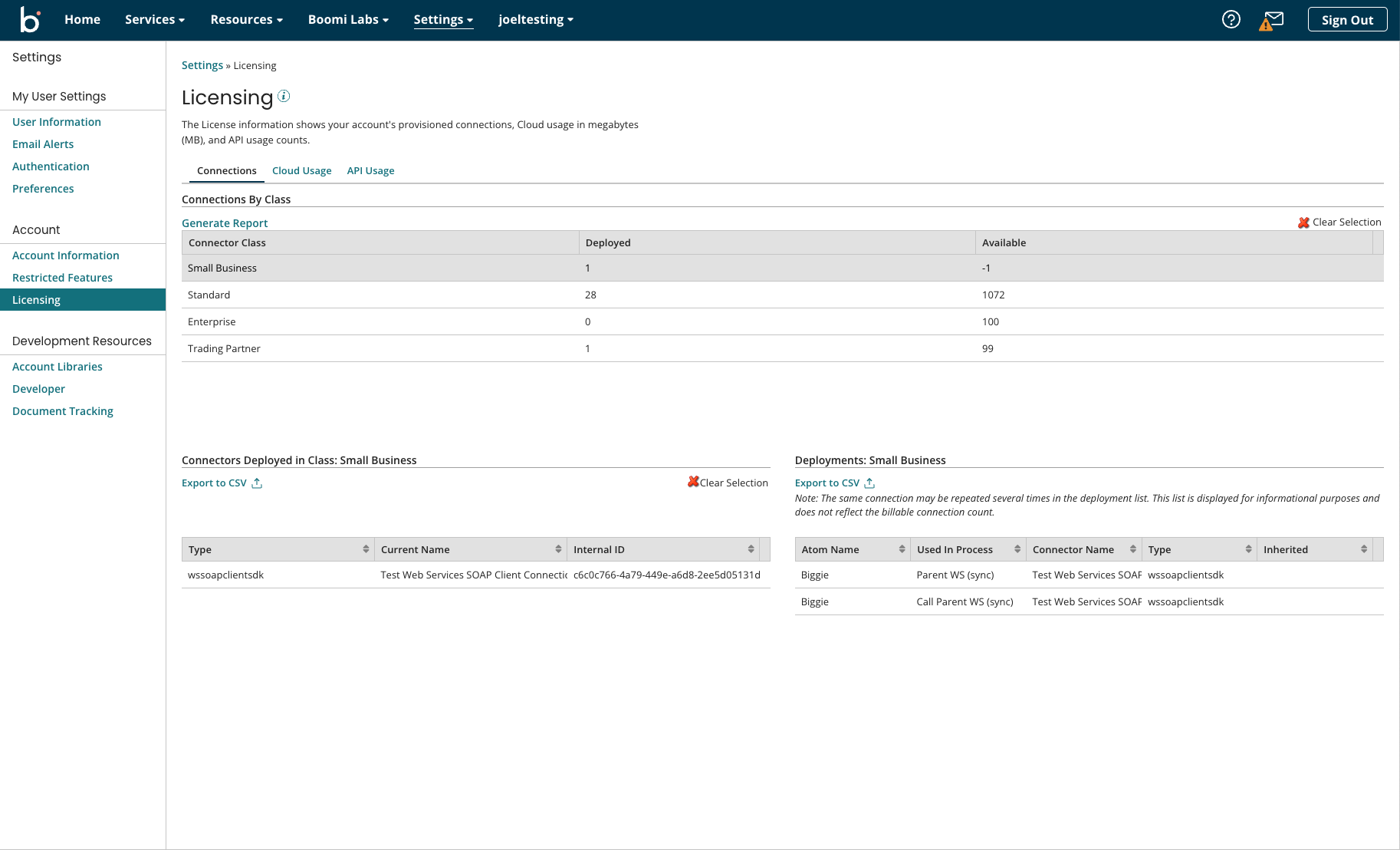Click the Boomi logo icon
The height and width of the screenshot is (850, 1400).
pos(30,19)
